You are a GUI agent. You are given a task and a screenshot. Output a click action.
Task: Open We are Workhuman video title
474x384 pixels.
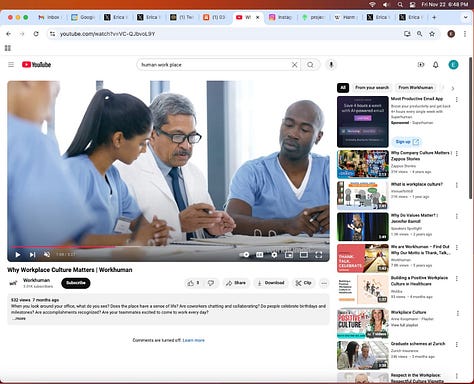(420, 250)
